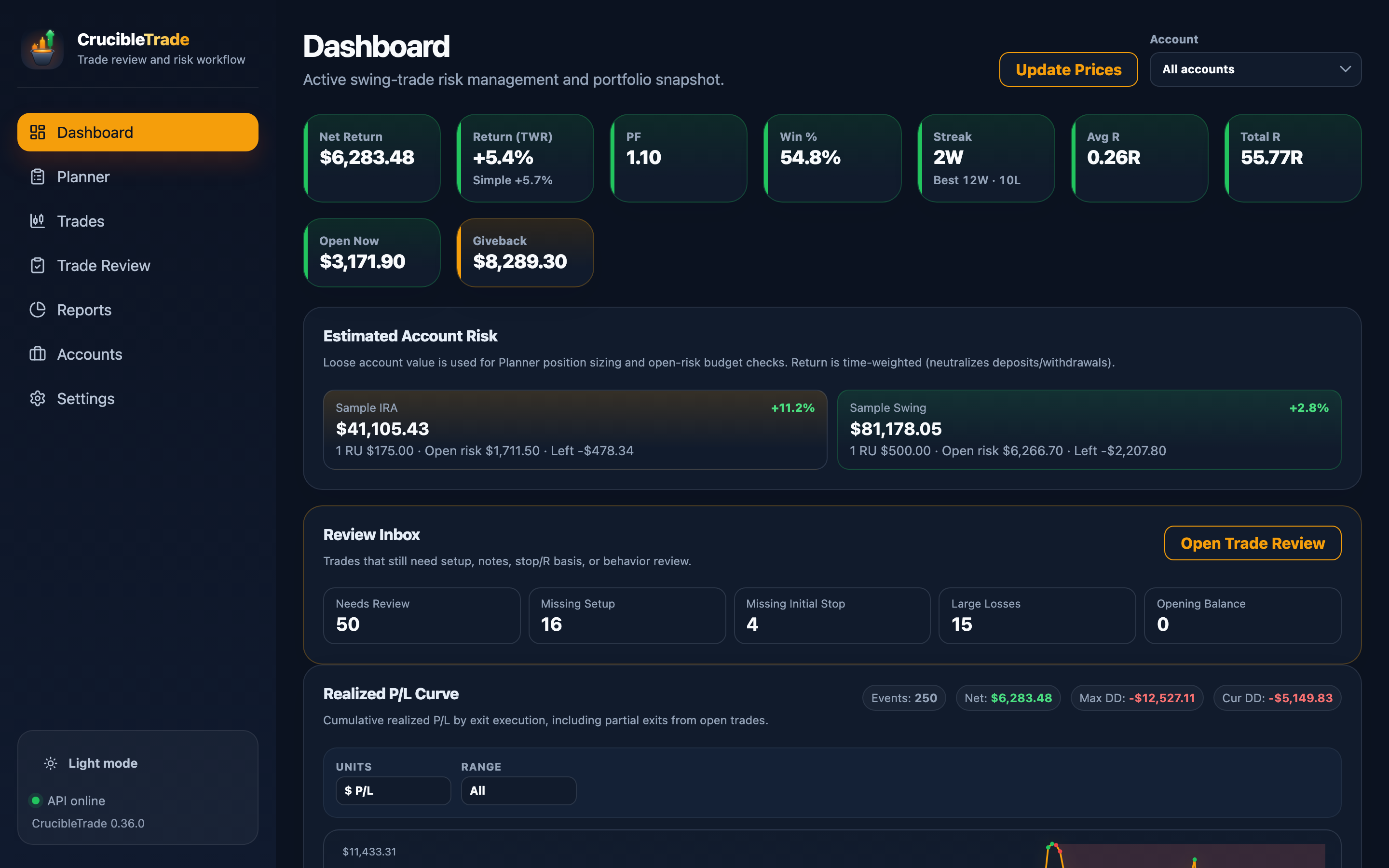This screenshot has width=1389, height=868.
Task: Open the Needs Review 50 tile
Action: click(x=422, y=615)
